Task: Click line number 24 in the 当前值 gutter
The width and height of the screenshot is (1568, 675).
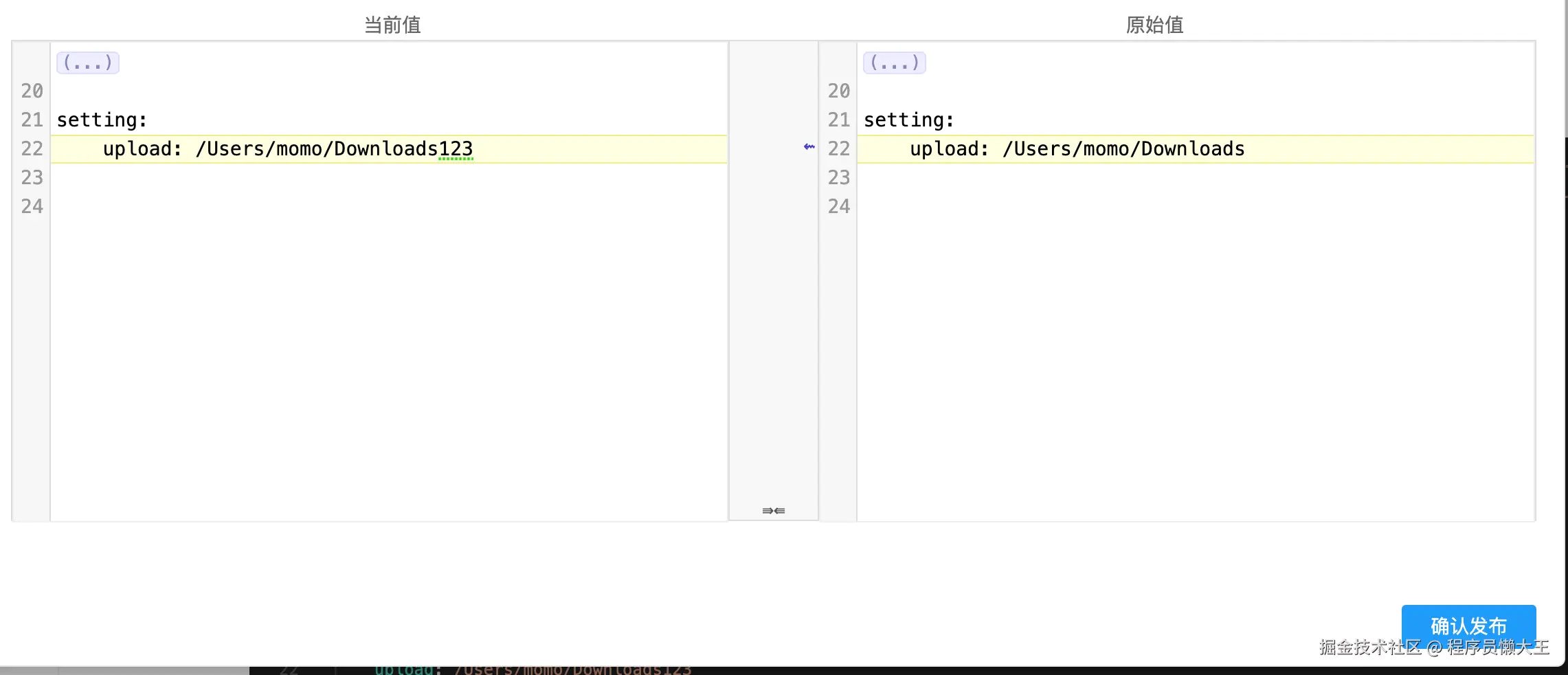Action: (32, 206)
